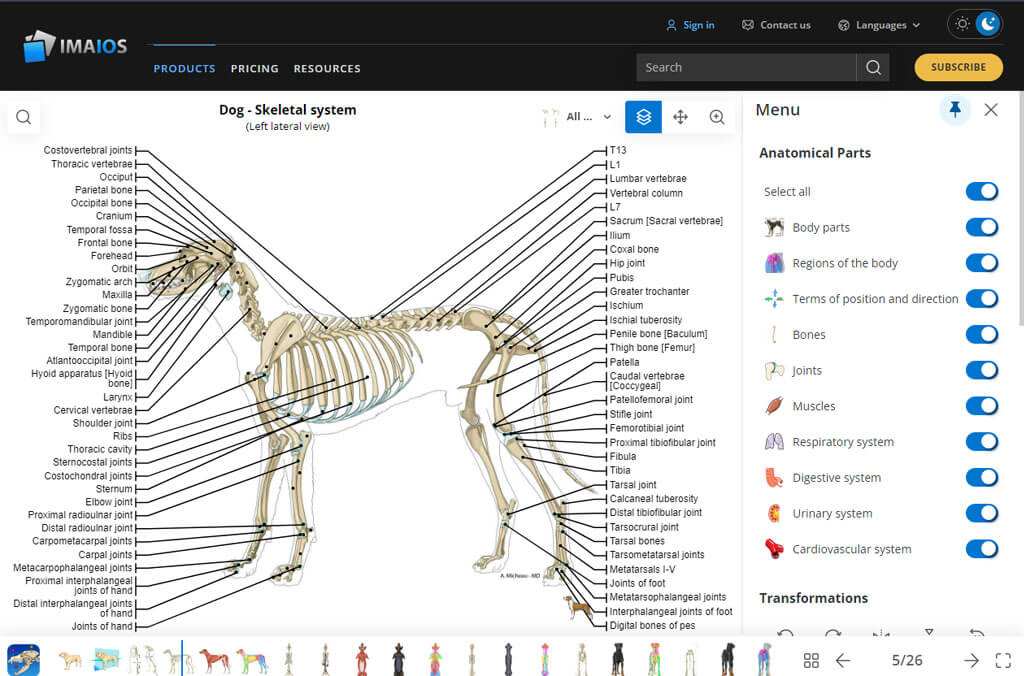Enter fullscreen mode from the bottom bar
The height and width of the screenshot is (676, 1024).
pyautogui.click(x=1004, y=660)
